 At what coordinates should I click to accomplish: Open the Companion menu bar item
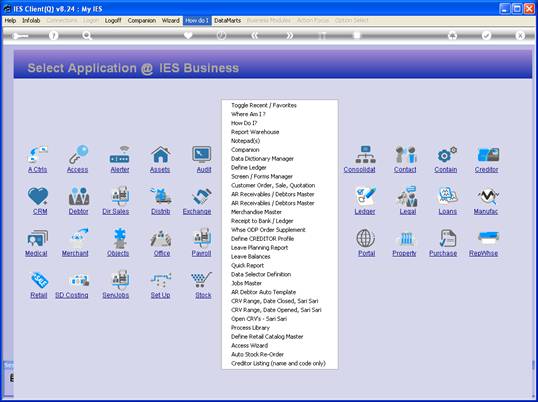142,21
